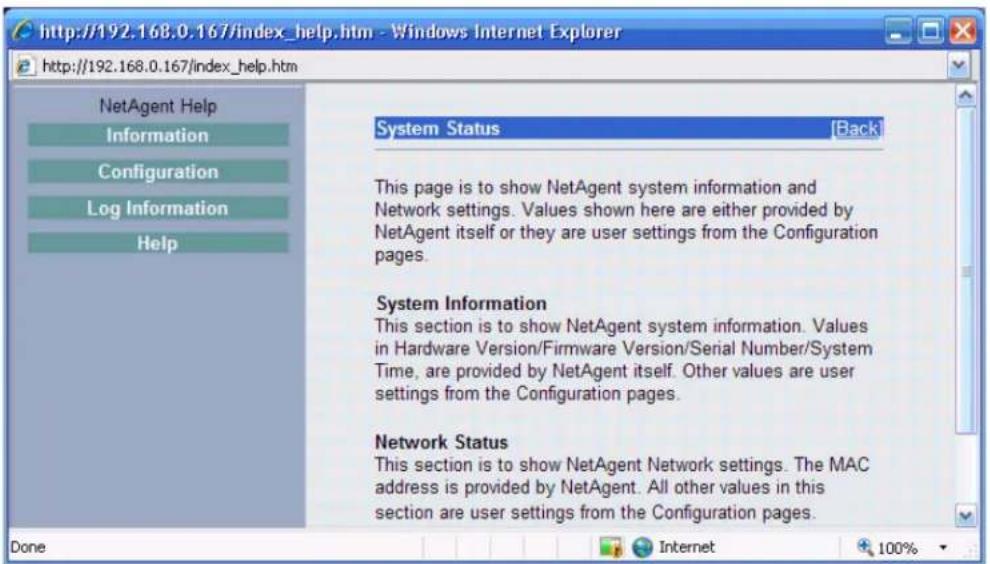990x564 pixels.
Task: Click the scrollbar up arrow
Action: (965, 97)
